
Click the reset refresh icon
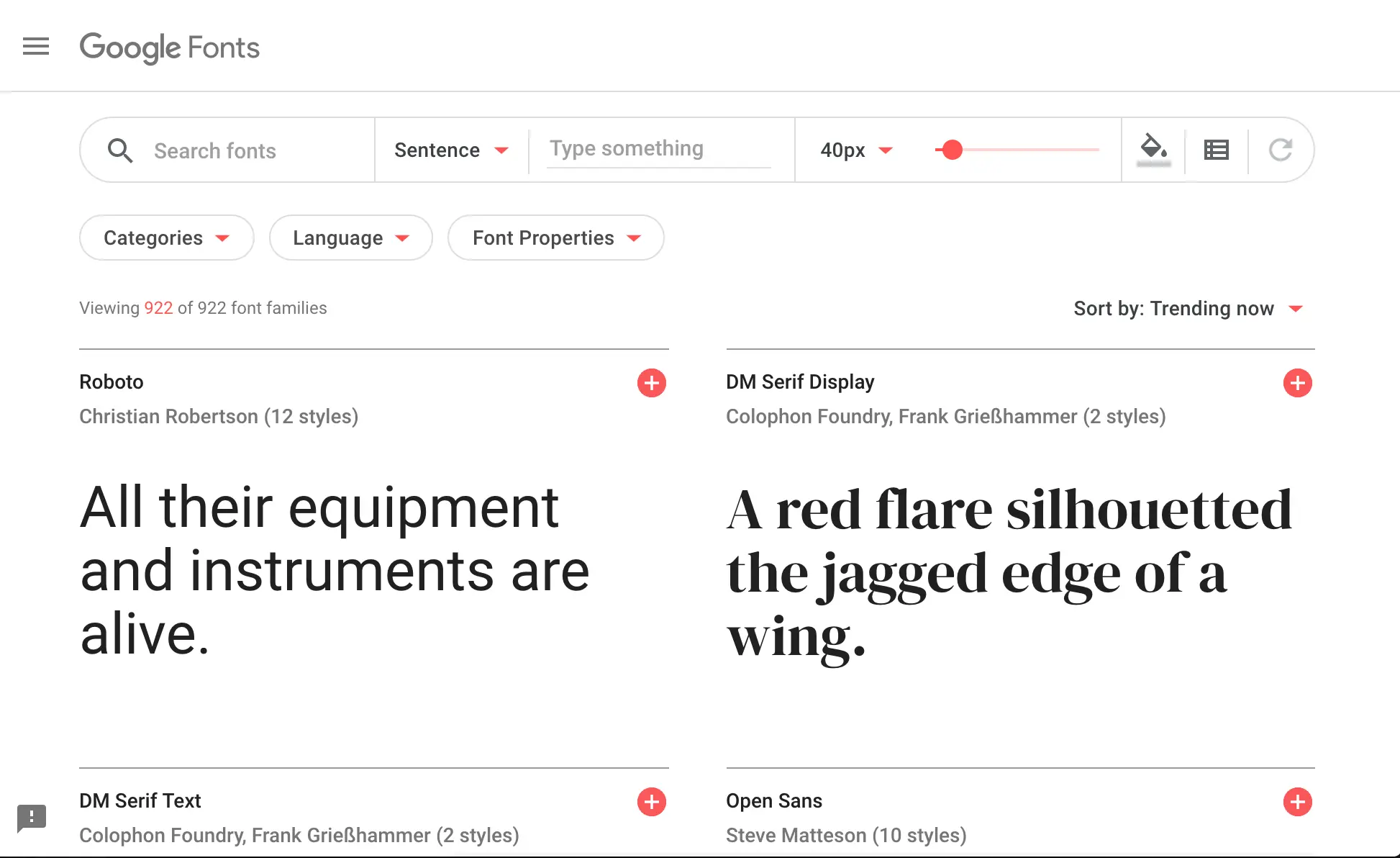tap(1280, 150)
